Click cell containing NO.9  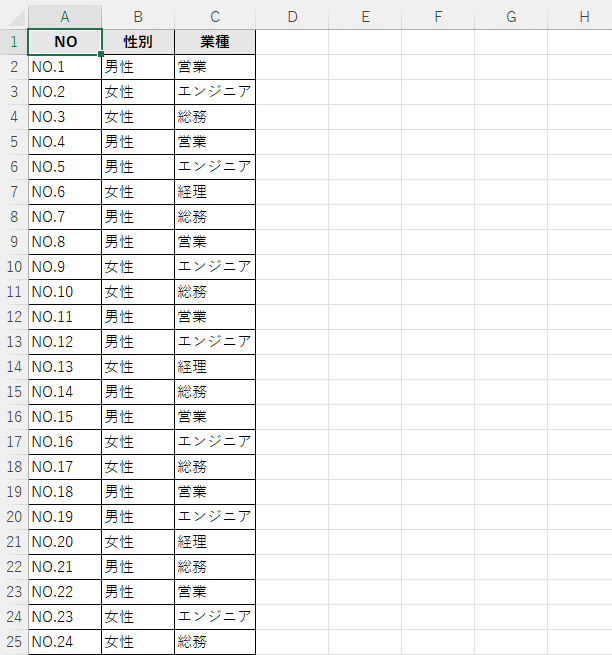coord(65,267)
